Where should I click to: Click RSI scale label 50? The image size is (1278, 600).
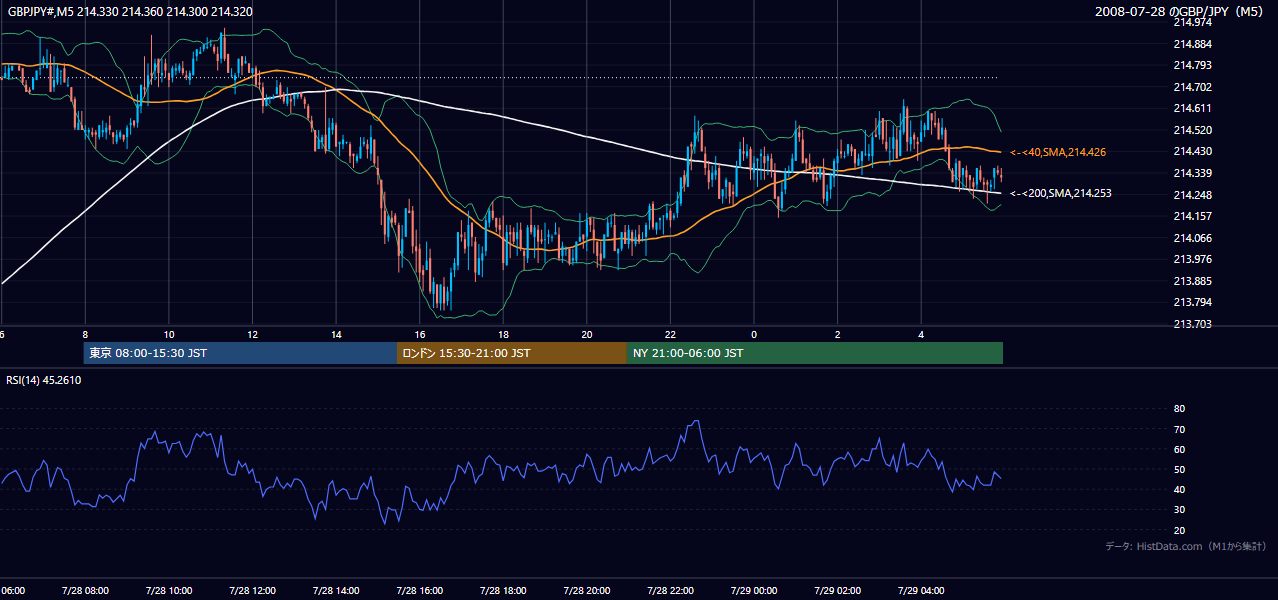[1179, 470]
